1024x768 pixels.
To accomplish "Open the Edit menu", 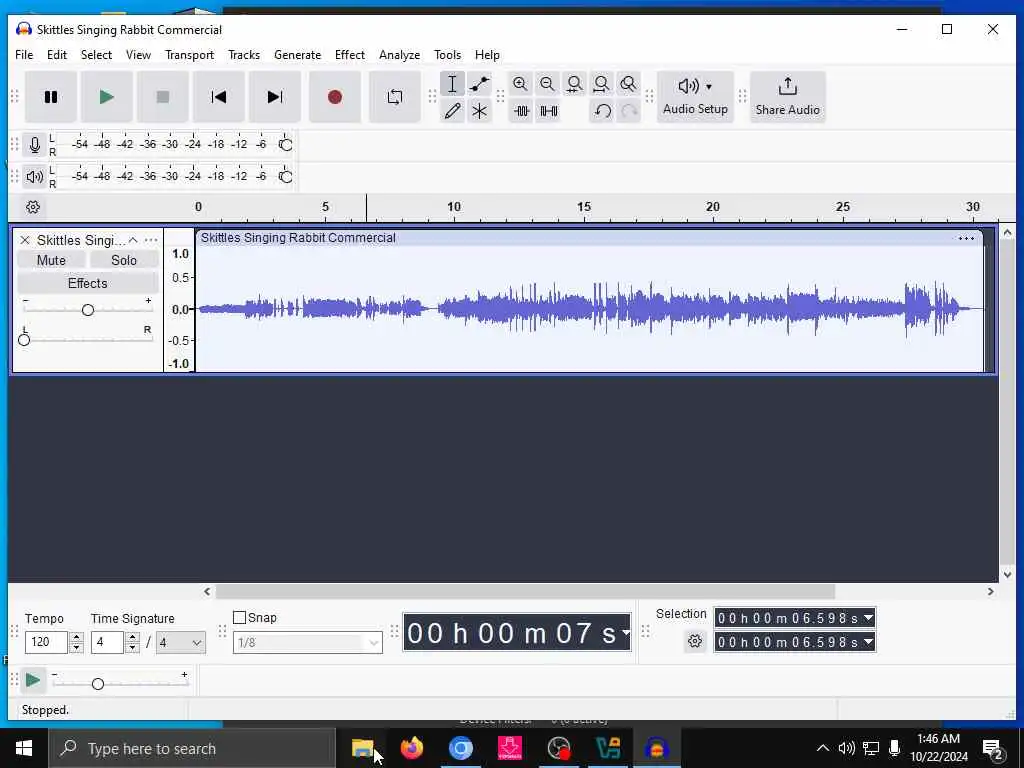I will 57,55.
